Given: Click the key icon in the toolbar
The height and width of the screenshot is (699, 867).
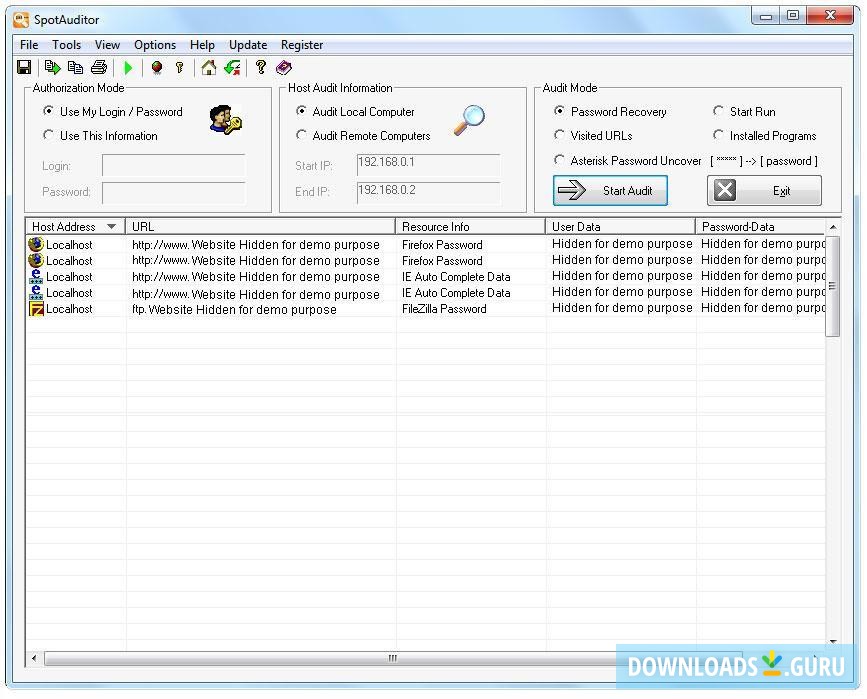Looking at the screenshot, I should click(x=180, y=68).
